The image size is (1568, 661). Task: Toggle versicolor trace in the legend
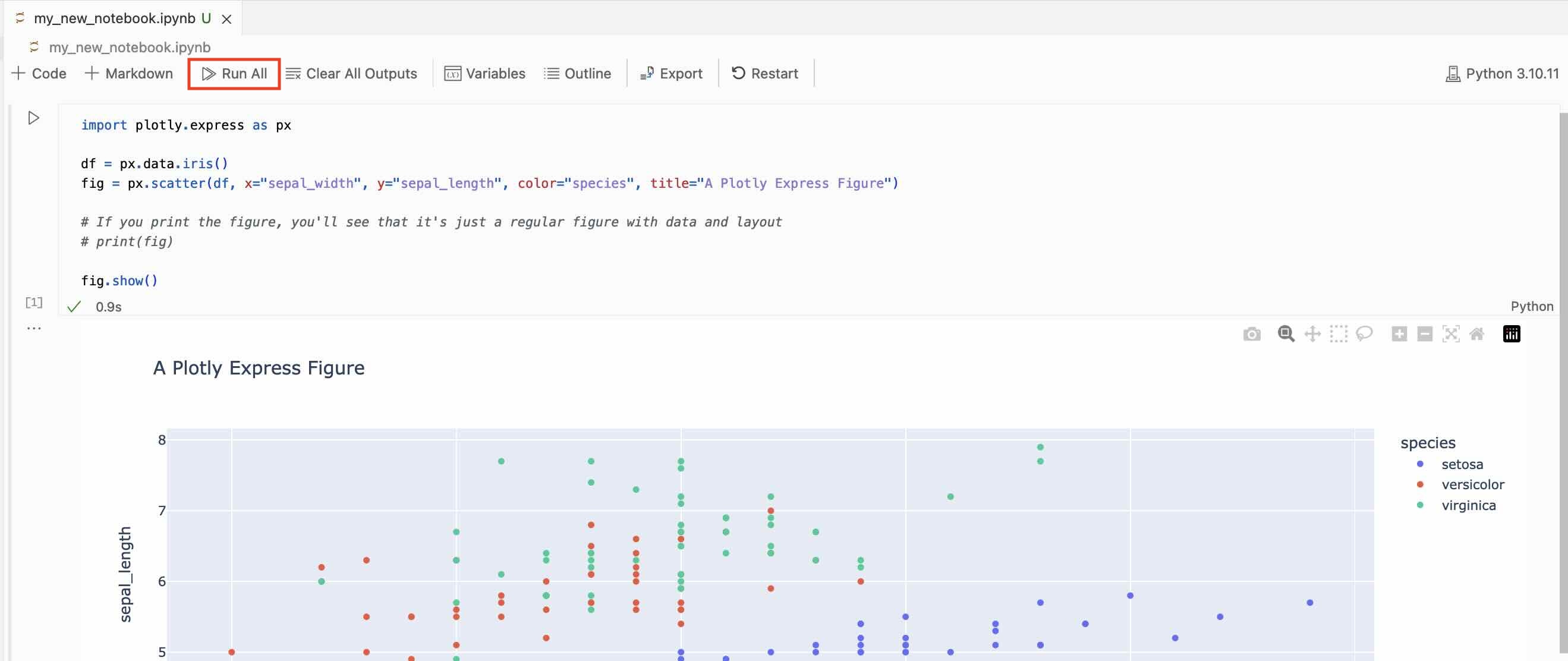tap(1472, 485)
